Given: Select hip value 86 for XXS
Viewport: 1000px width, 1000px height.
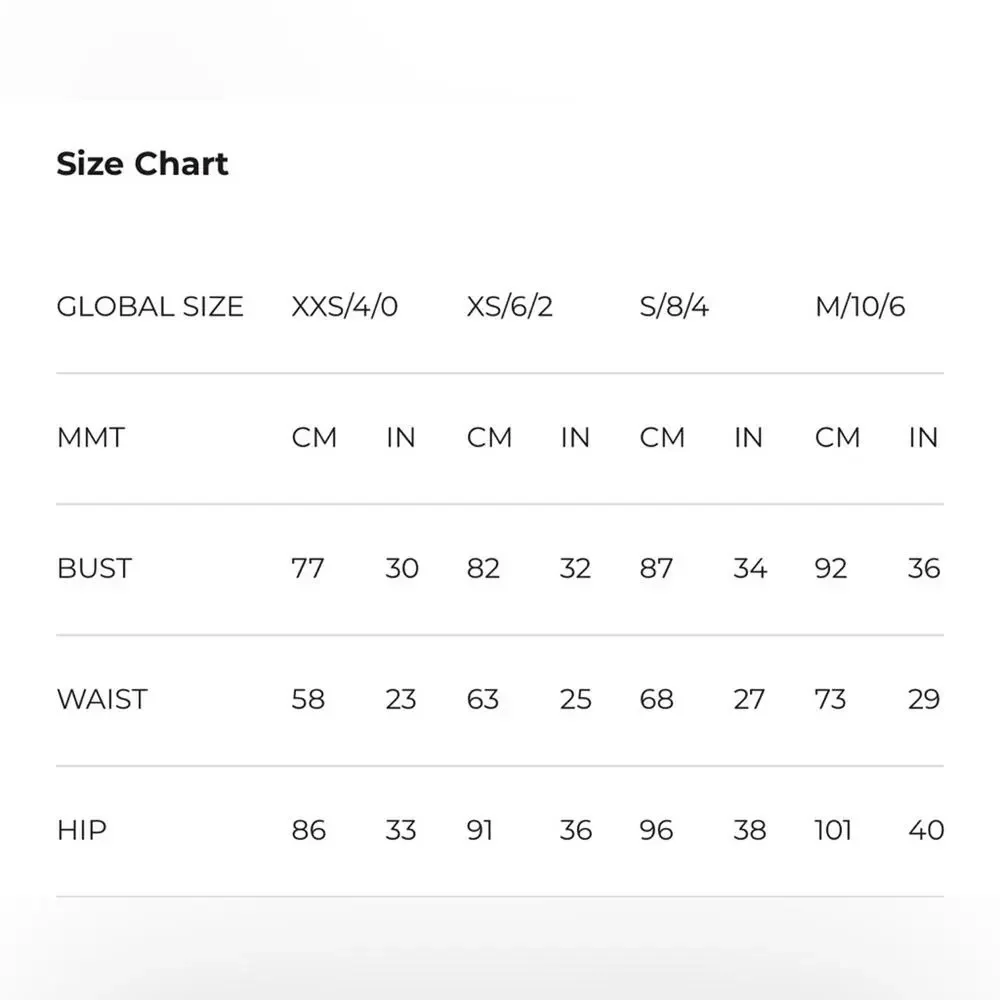Looking at the screenshot, I should [308, 830].
